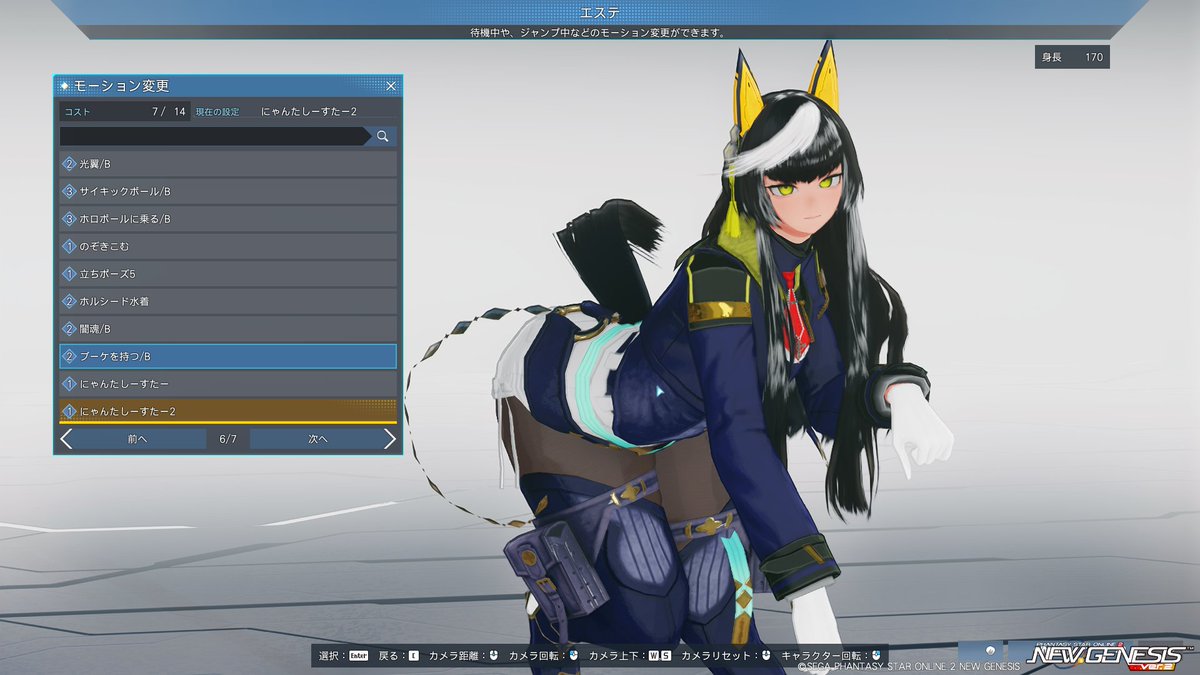Select the のぞきこむ motion

(x=228, y=246)
